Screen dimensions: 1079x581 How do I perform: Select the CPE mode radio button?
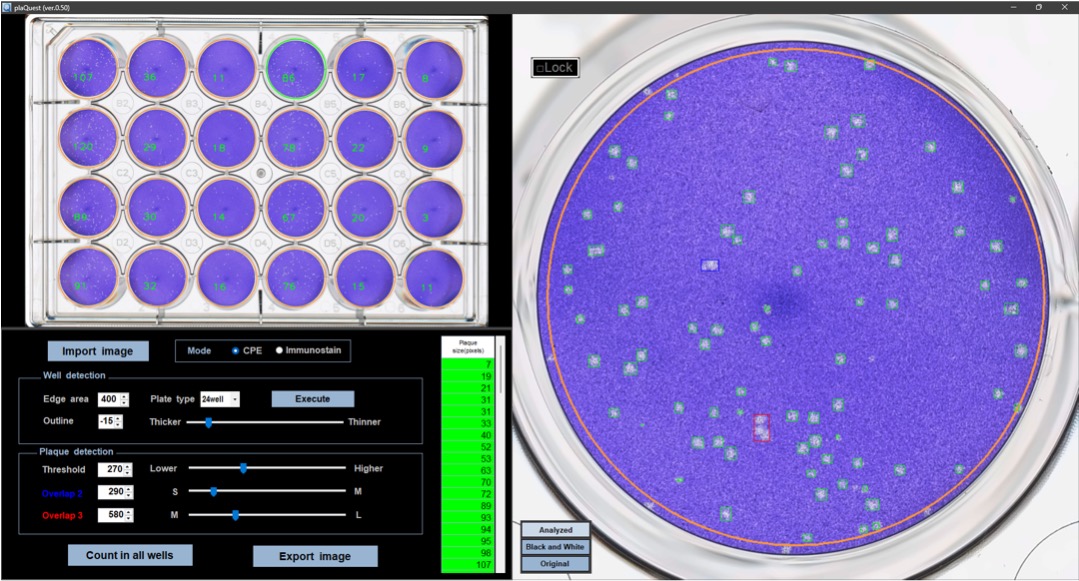(236, 351)
